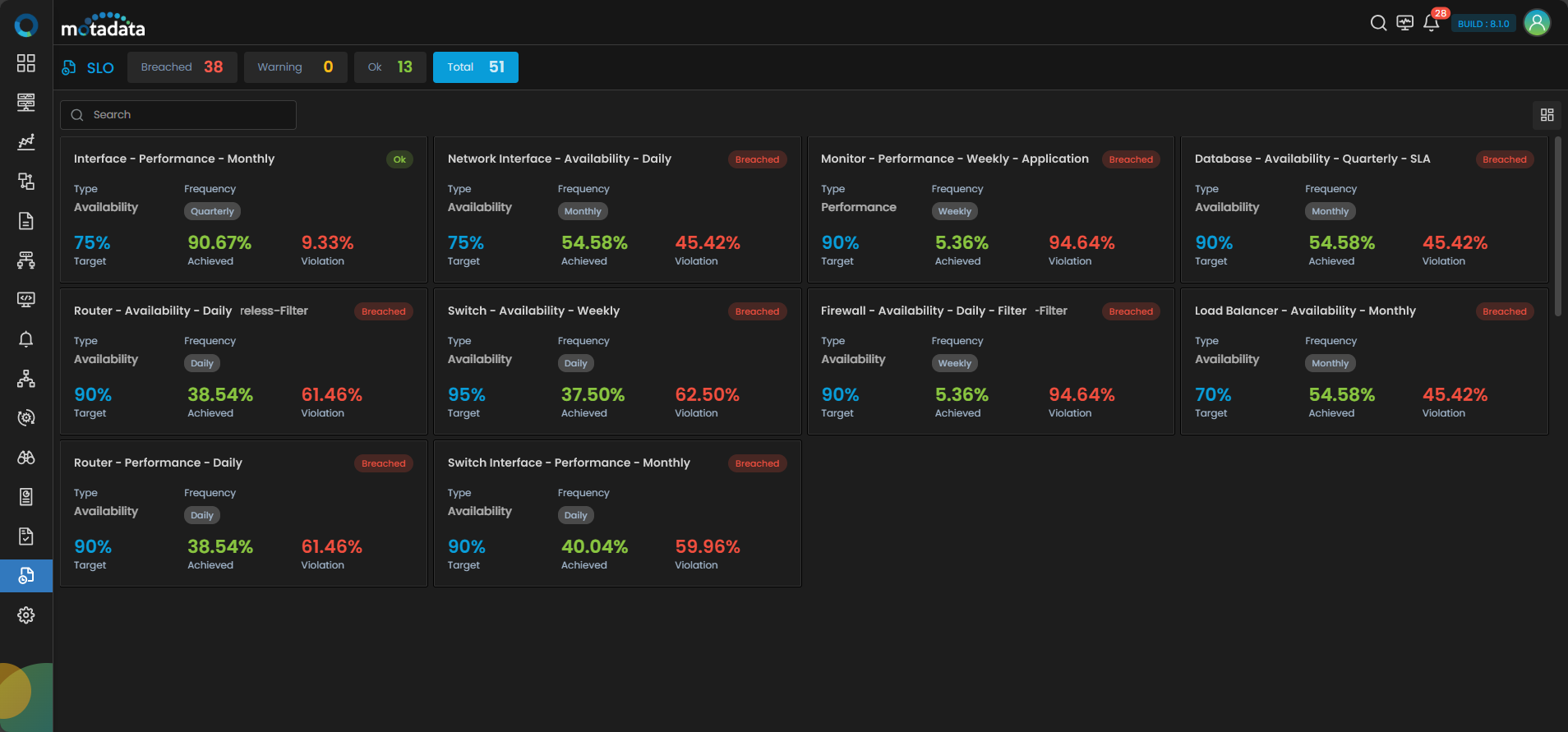Select the Total 51 filter tab
Image resolution: width=1568 pixels, height=732 pixels.
pos(475,67)
